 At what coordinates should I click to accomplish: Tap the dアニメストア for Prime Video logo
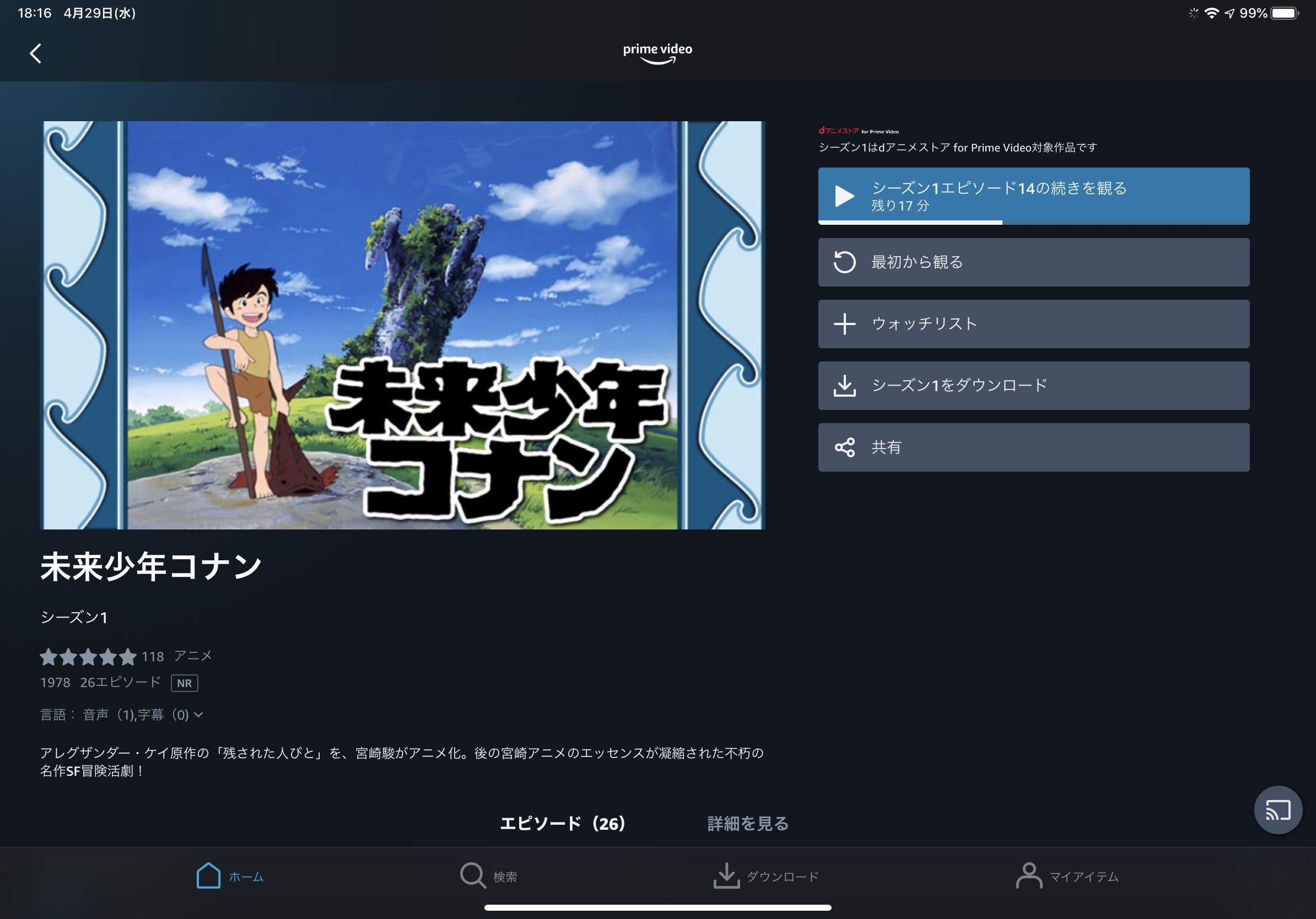click(859, 131)
